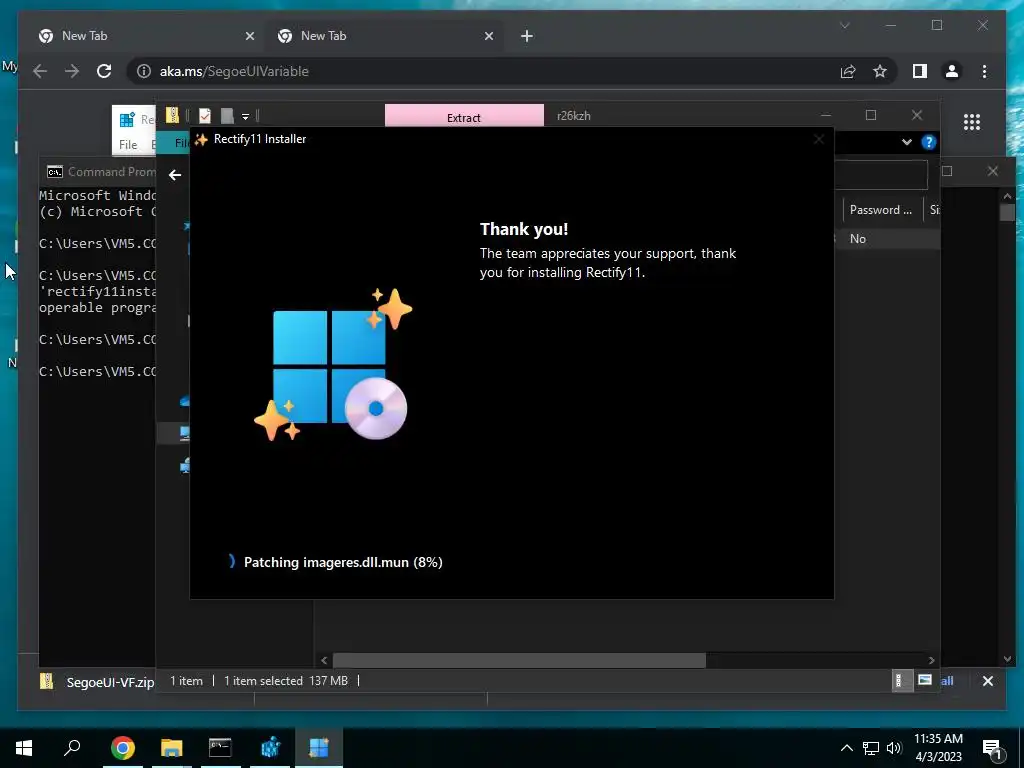Open Windows taskbar search

click(72, 748)
